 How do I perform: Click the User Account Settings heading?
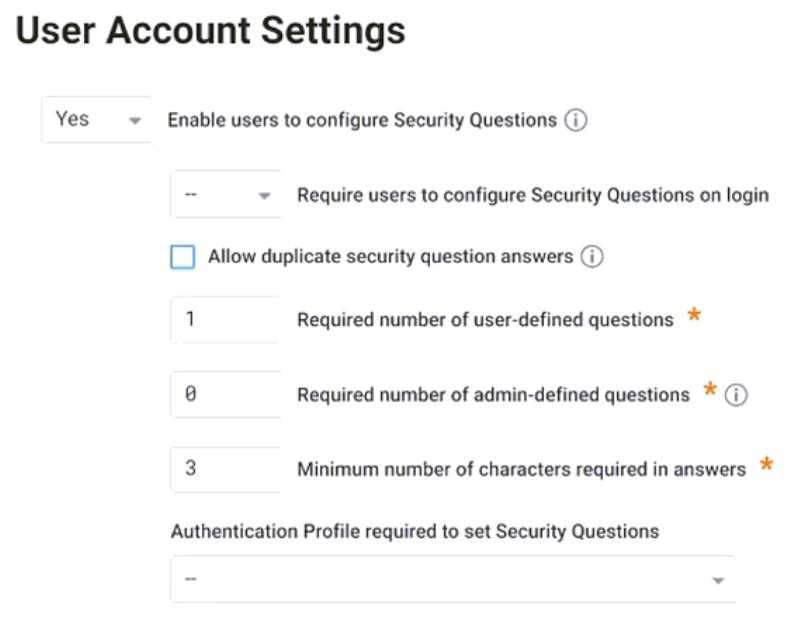tap(211, 32)
